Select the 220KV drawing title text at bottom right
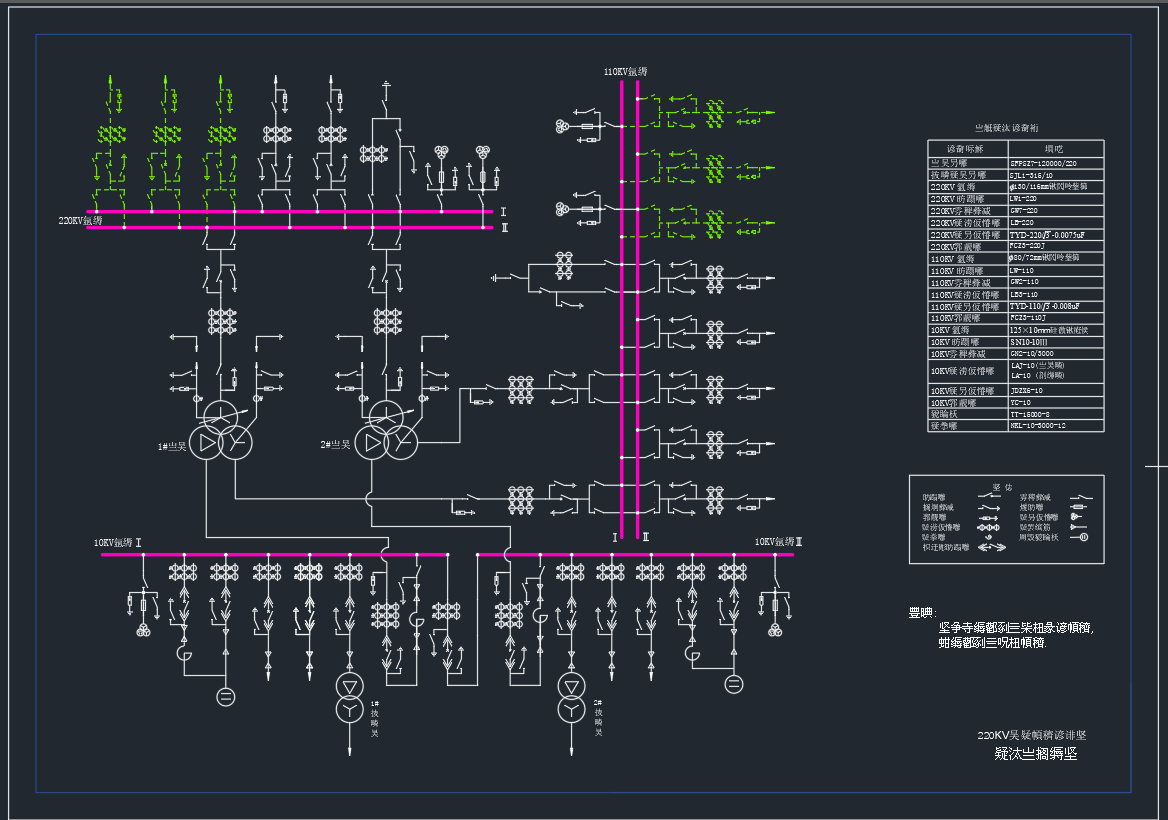Screen dimensions: 1168x820 pos(1031,735)
